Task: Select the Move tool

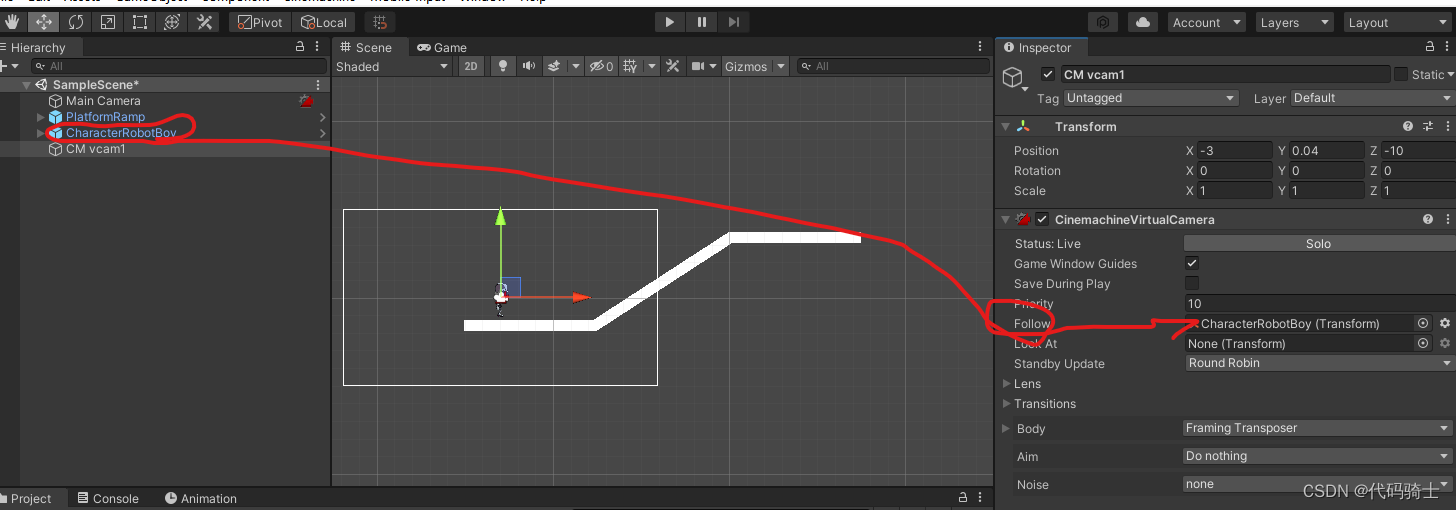Action: pos(42,22)
